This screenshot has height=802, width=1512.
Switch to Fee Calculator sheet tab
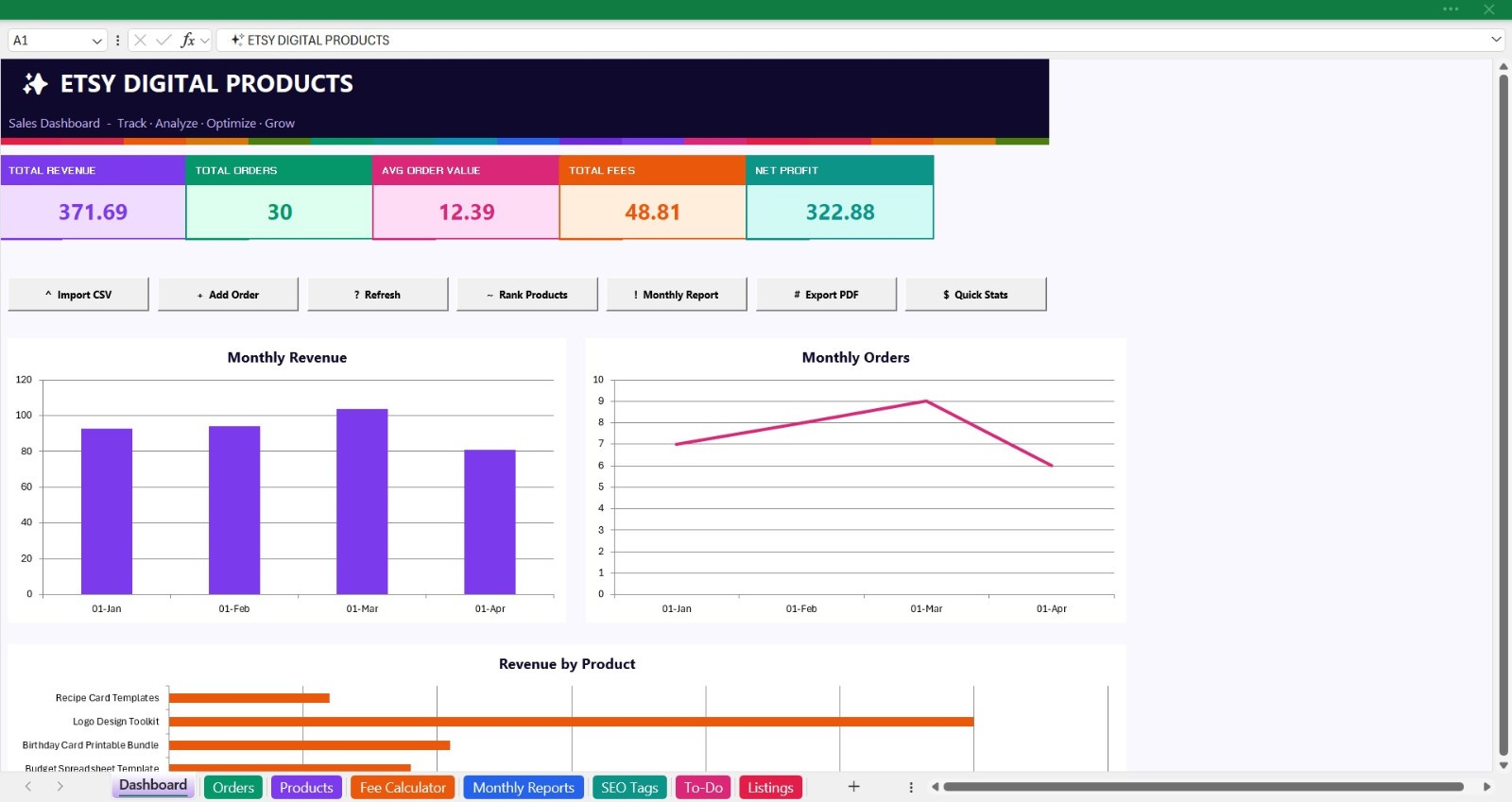click(403, 787)
